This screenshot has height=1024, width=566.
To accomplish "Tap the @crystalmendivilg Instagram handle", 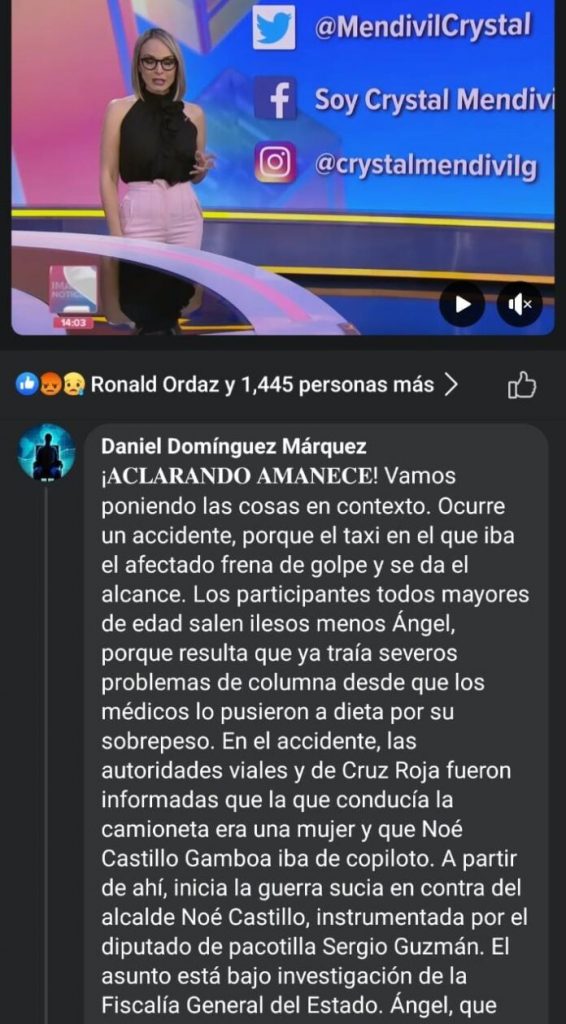I will [x=427, y=165].
